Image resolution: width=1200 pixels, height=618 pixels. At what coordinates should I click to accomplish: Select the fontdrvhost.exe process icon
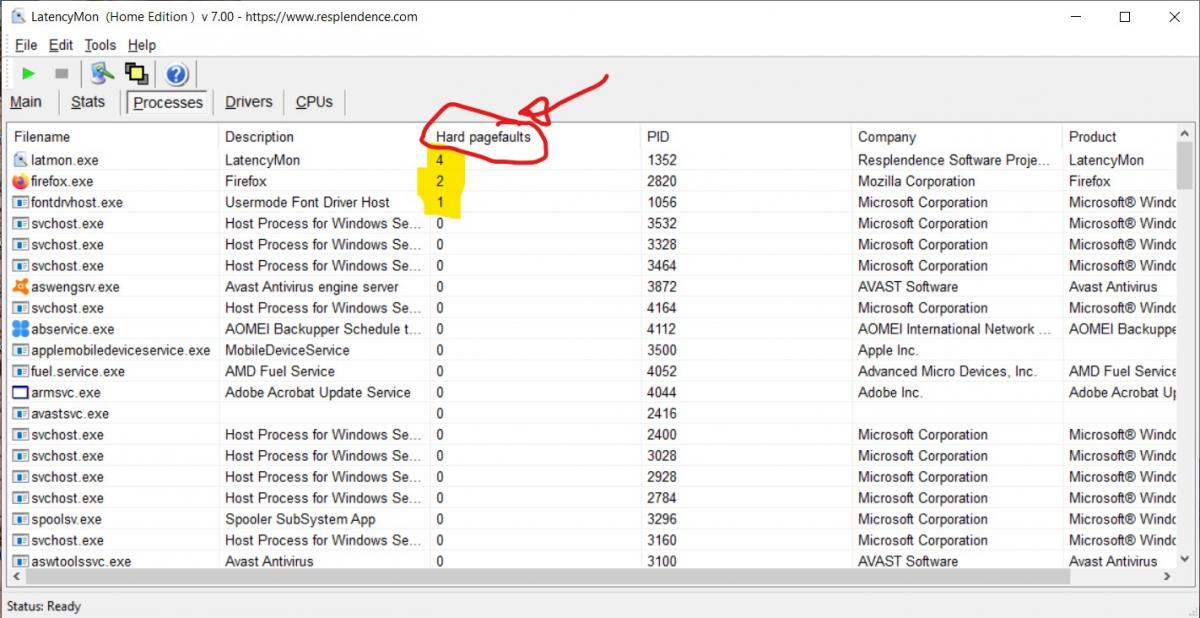tap(21, 202)
